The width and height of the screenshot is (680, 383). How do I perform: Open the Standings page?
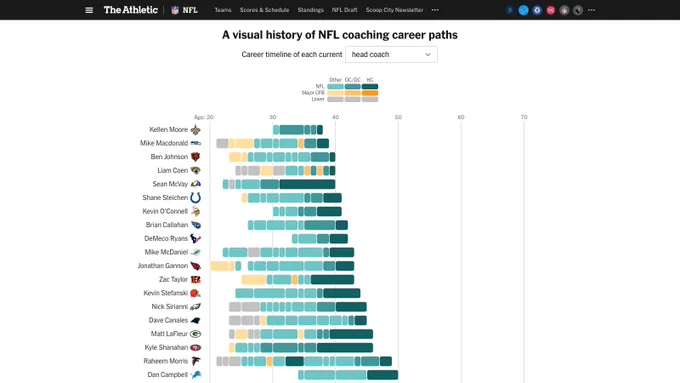311,10
